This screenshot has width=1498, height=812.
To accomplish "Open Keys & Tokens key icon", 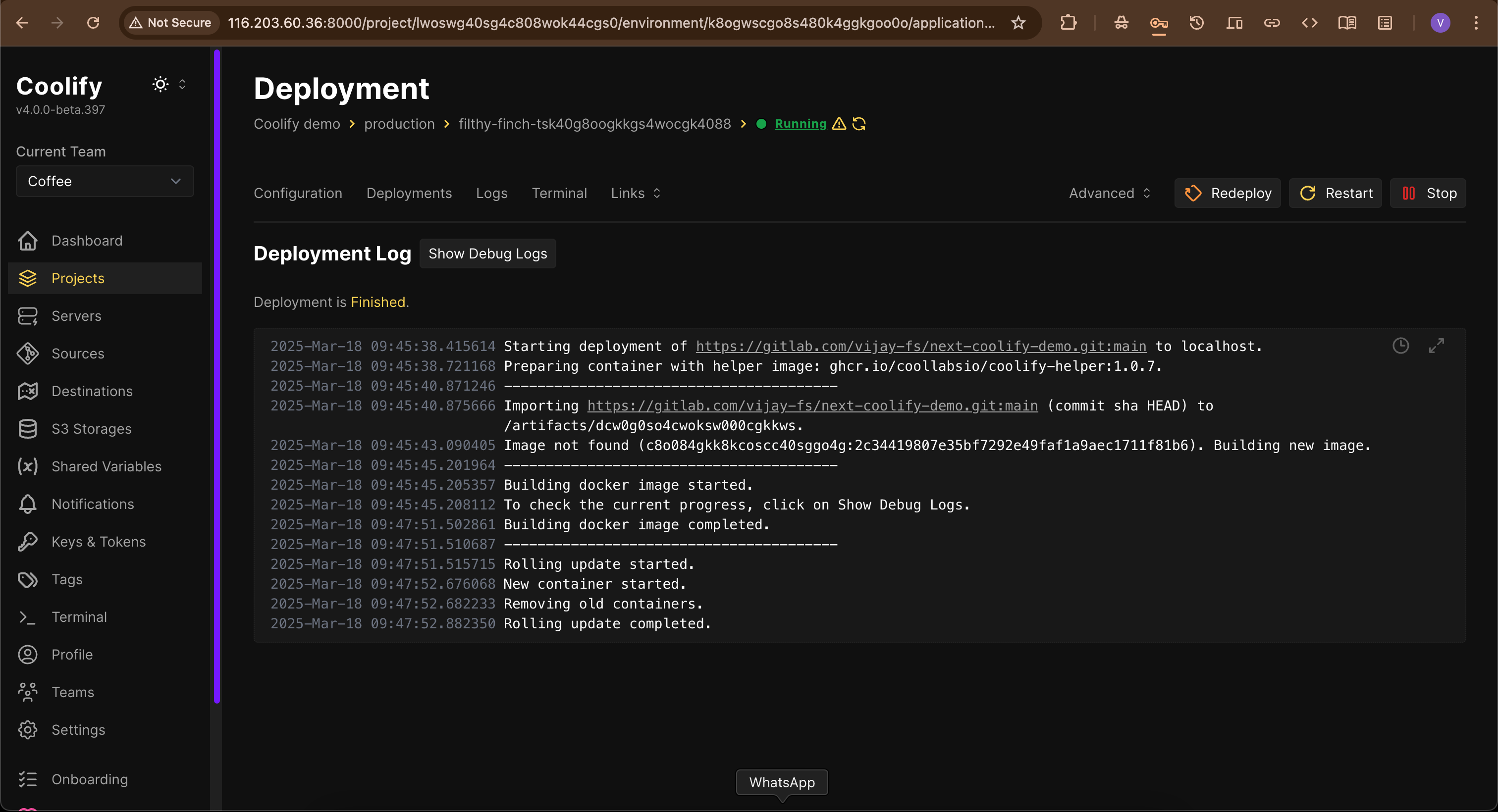I will 27,542.
